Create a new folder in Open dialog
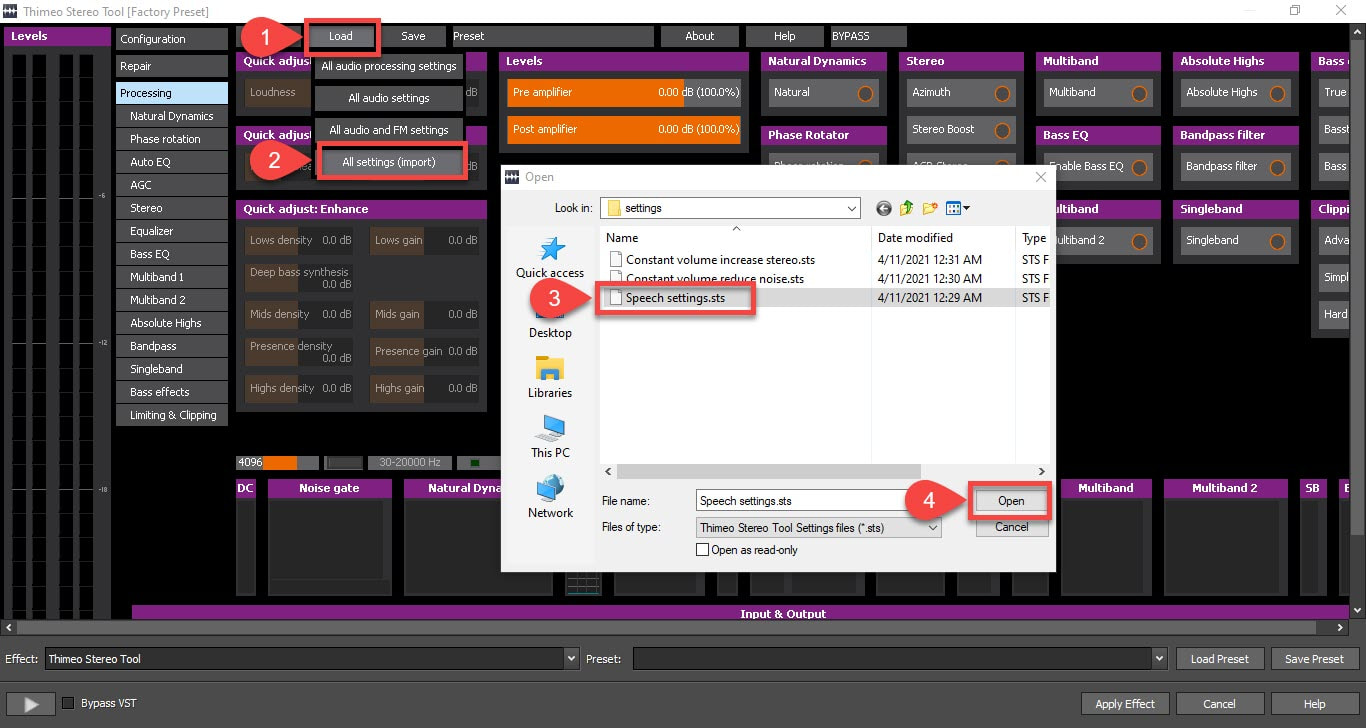 tap(930, 208)
